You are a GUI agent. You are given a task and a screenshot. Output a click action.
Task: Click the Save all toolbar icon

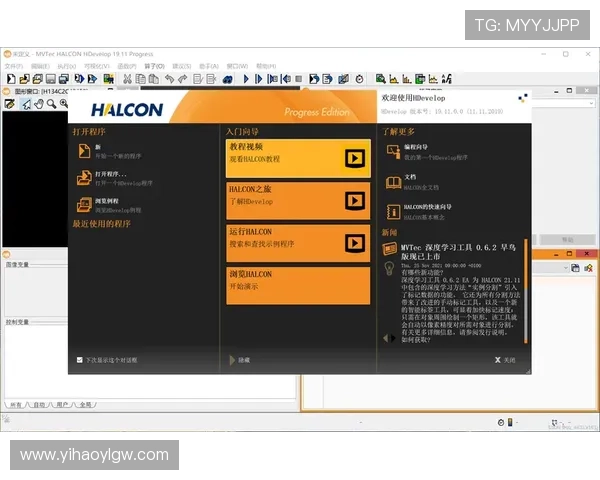coord(64,79)
